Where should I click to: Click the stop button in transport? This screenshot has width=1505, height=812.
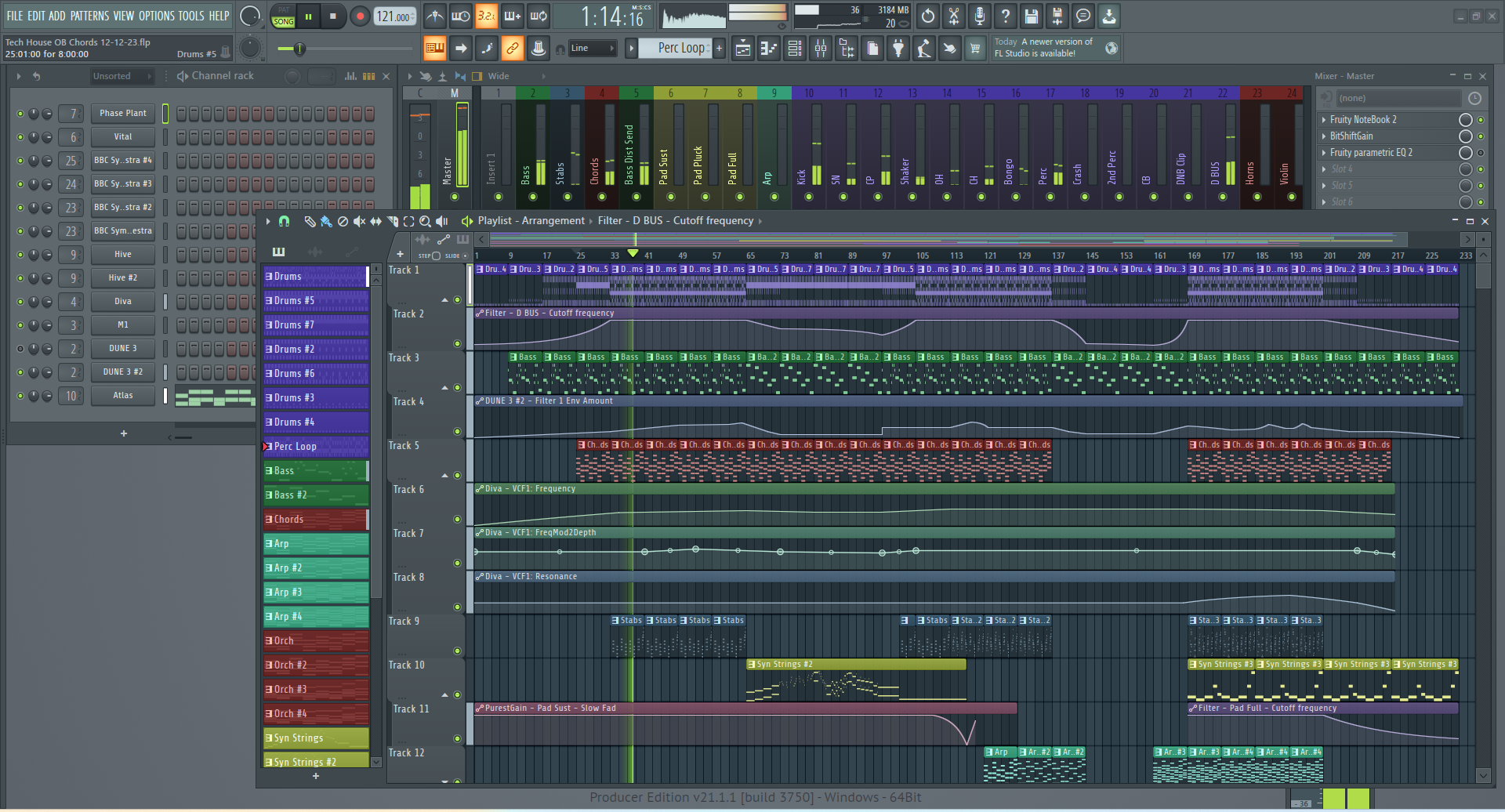[333, 16]
